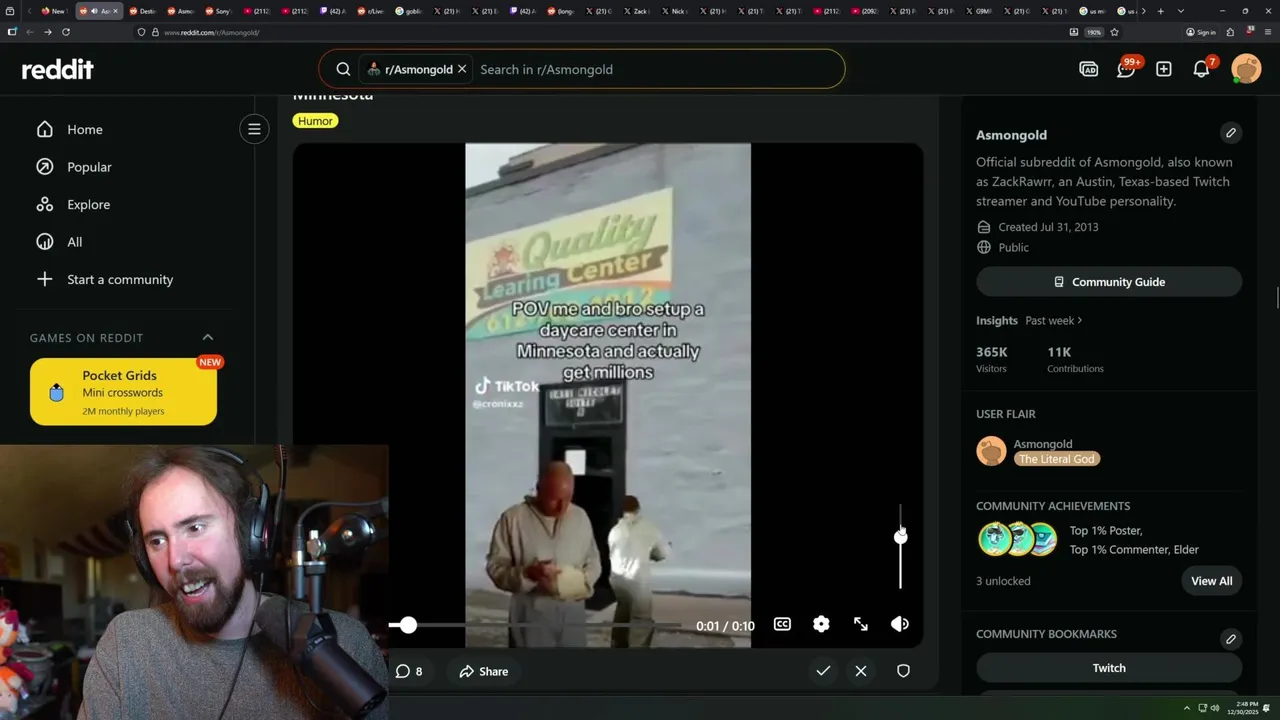Click browser Sign in button
Screen dimensions: 1280x720
[1201, 32]
